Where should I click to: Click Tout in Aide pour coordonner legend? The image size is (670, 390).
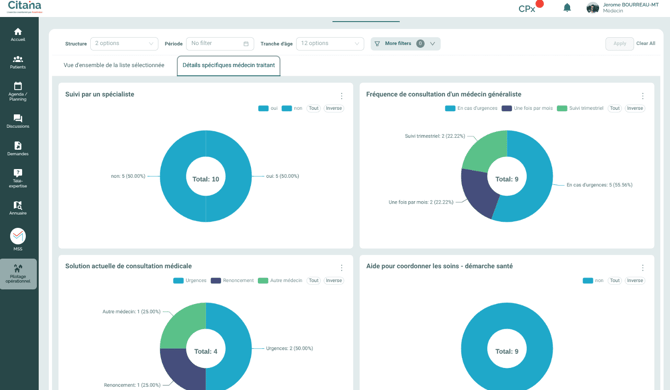point(614,281)
